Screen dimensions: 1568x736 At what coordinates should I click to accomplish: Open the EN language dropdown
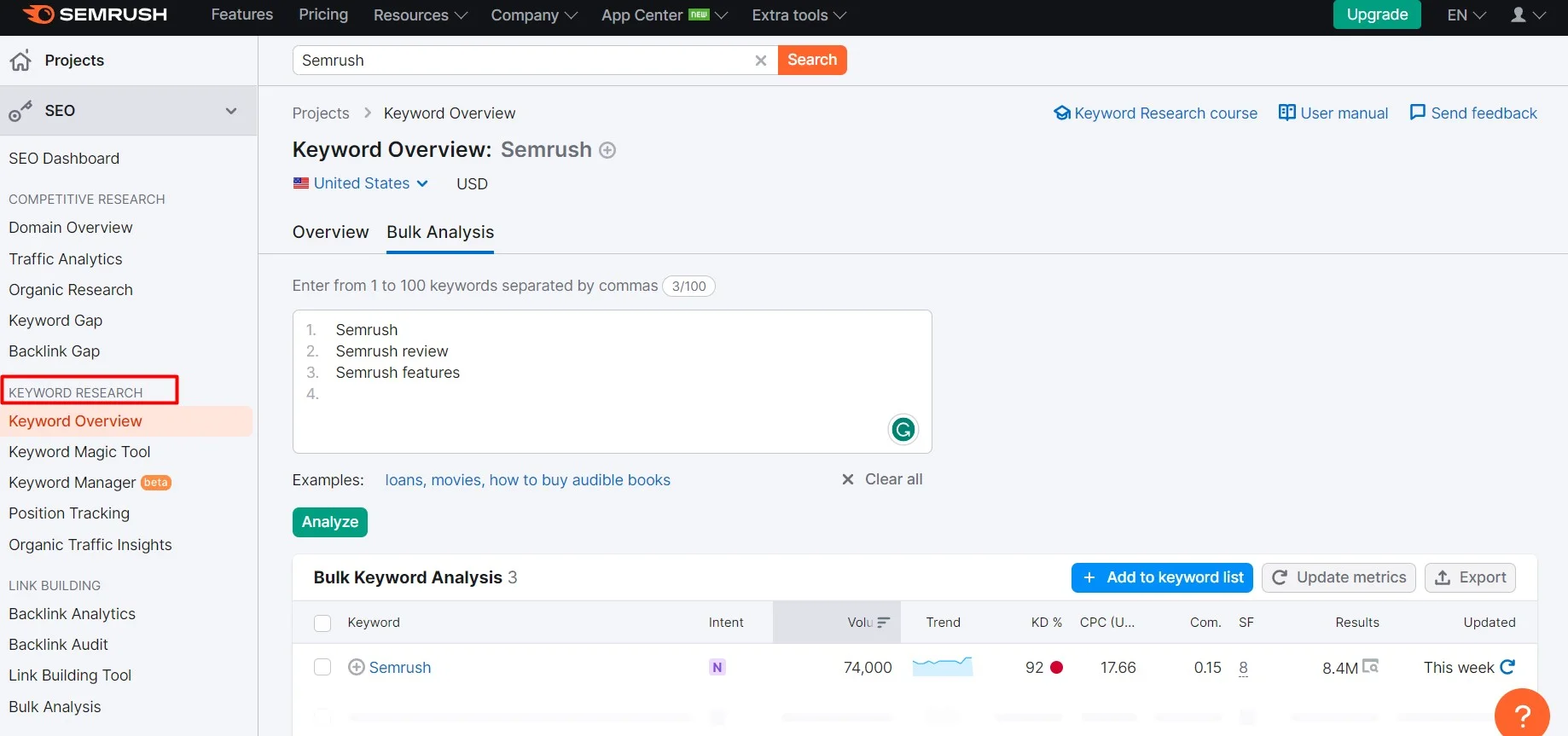[1466, 15]
